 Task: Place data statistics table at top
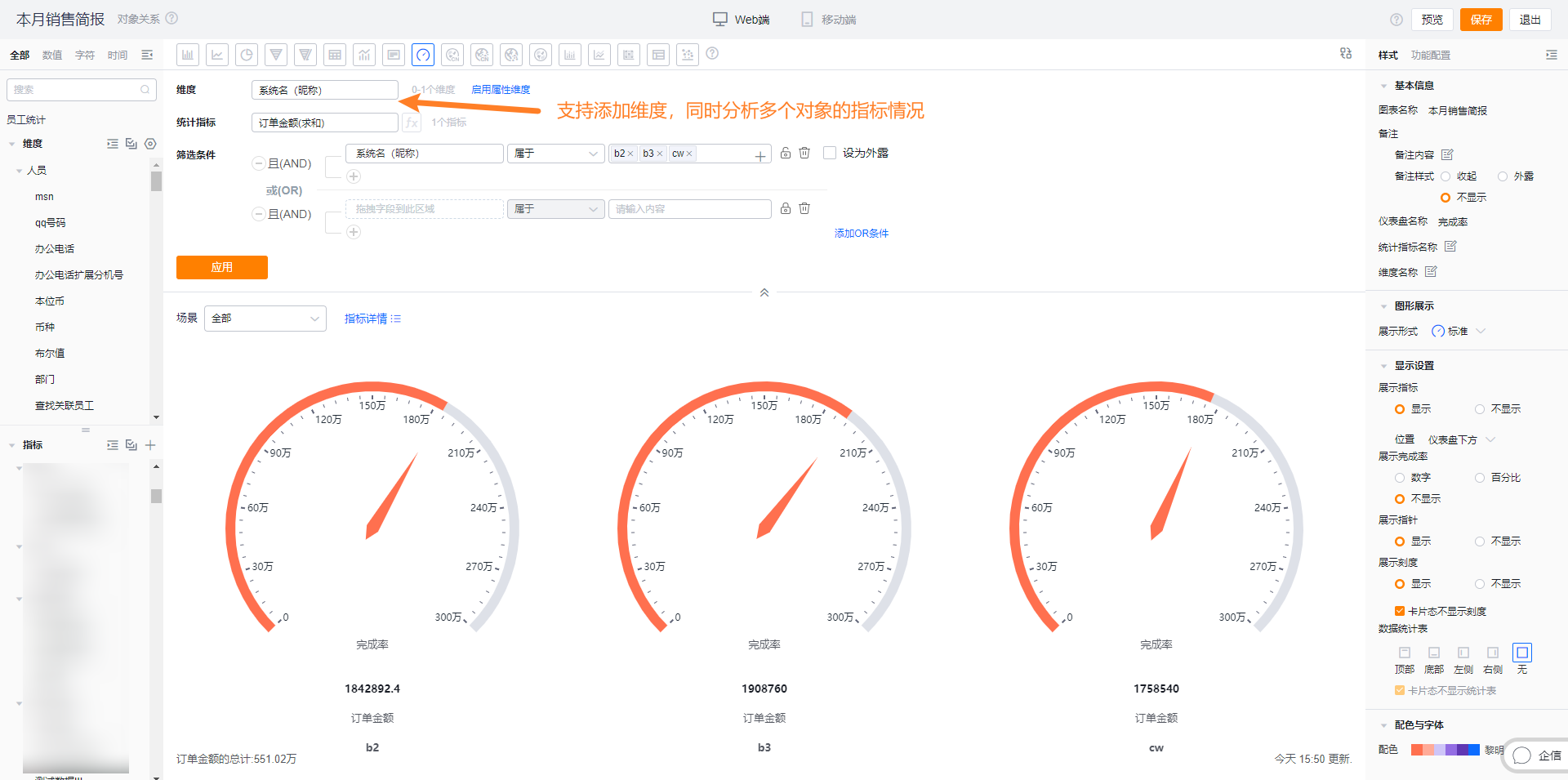click(1405, 653)
